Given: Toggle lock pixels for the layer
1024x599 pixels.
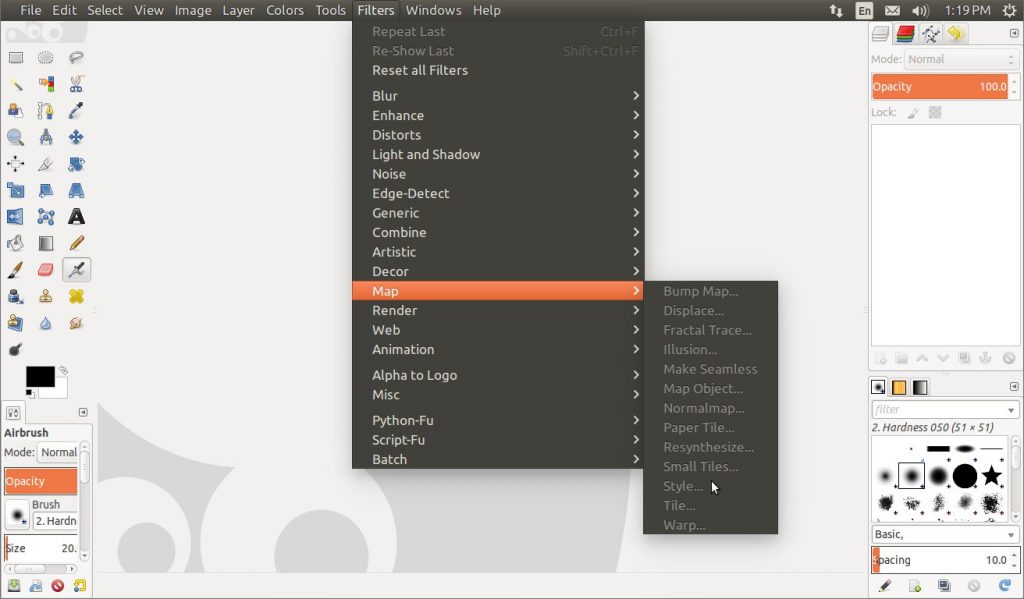Looking at the screenshot, I should tap(912, 112).
